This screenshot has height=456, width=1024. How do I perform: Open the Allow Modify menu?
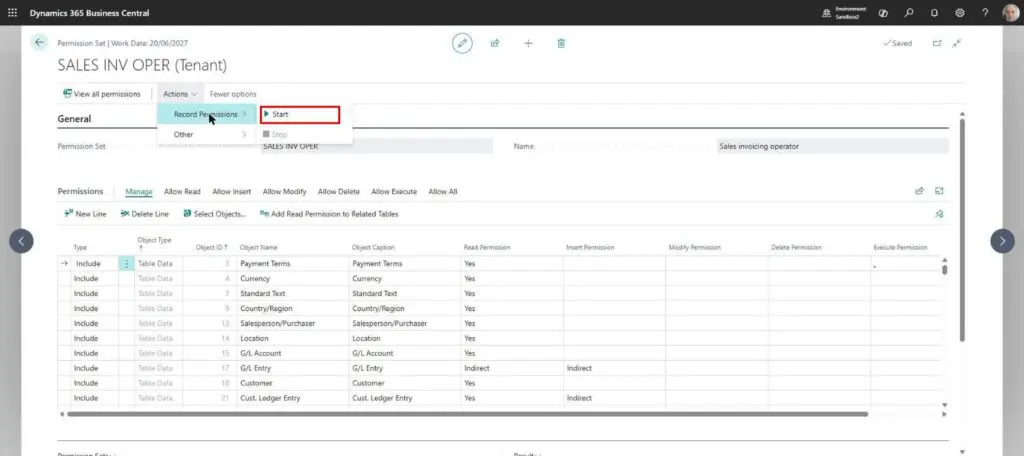pos(285,191)
